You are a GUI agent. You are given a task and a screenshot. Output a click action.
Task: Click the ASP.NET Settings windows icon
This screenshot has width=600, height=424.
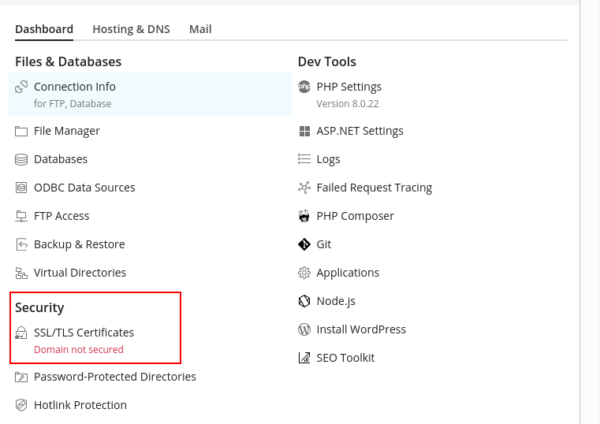(305, 131)
